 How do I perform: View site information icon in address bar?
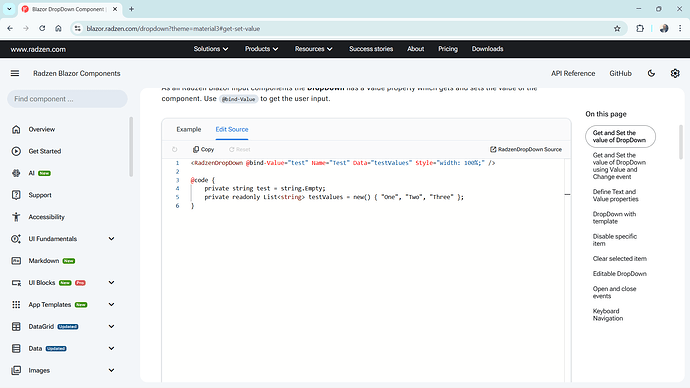coord(77,29)
